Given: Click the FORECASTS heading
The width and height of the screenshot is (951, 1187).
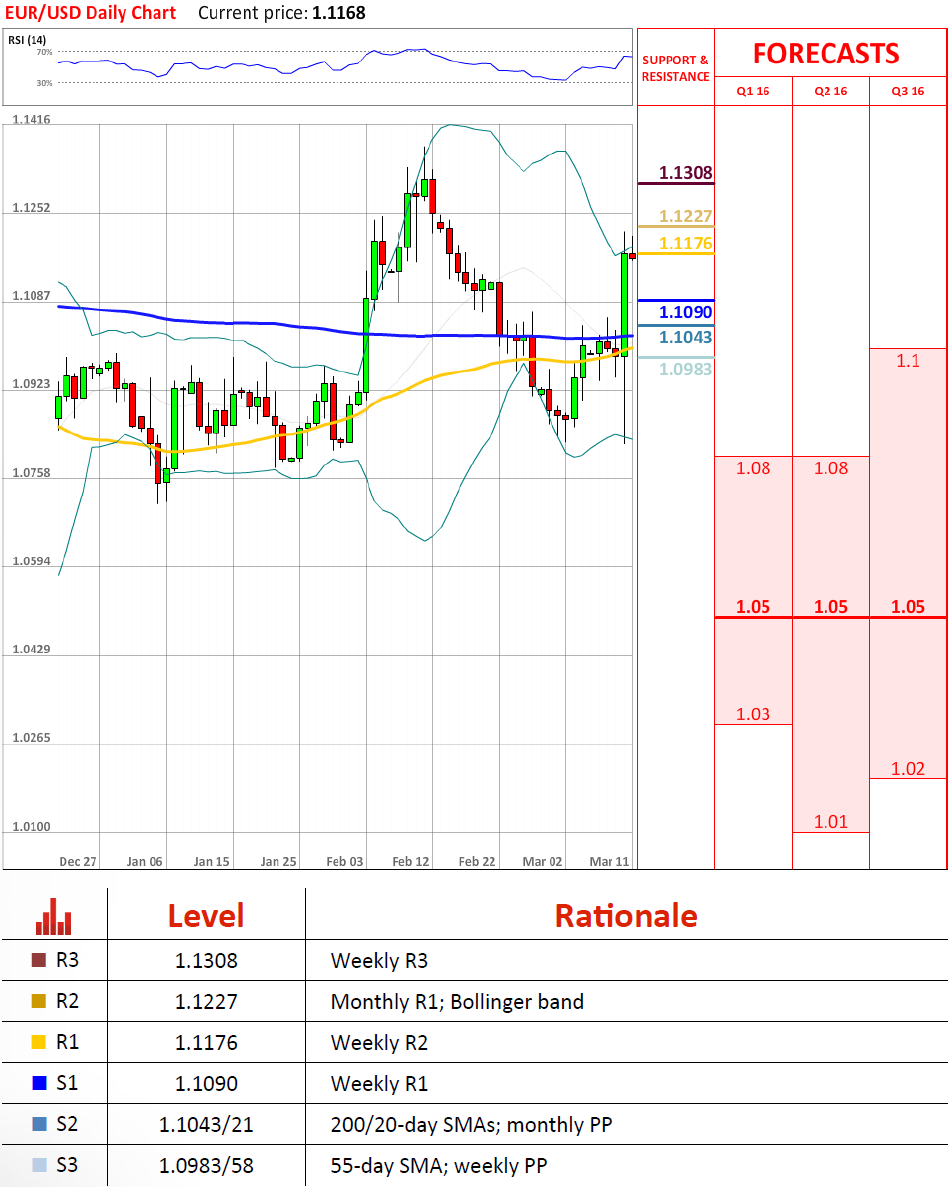Looking at the screenshot, I should (826, 54).
